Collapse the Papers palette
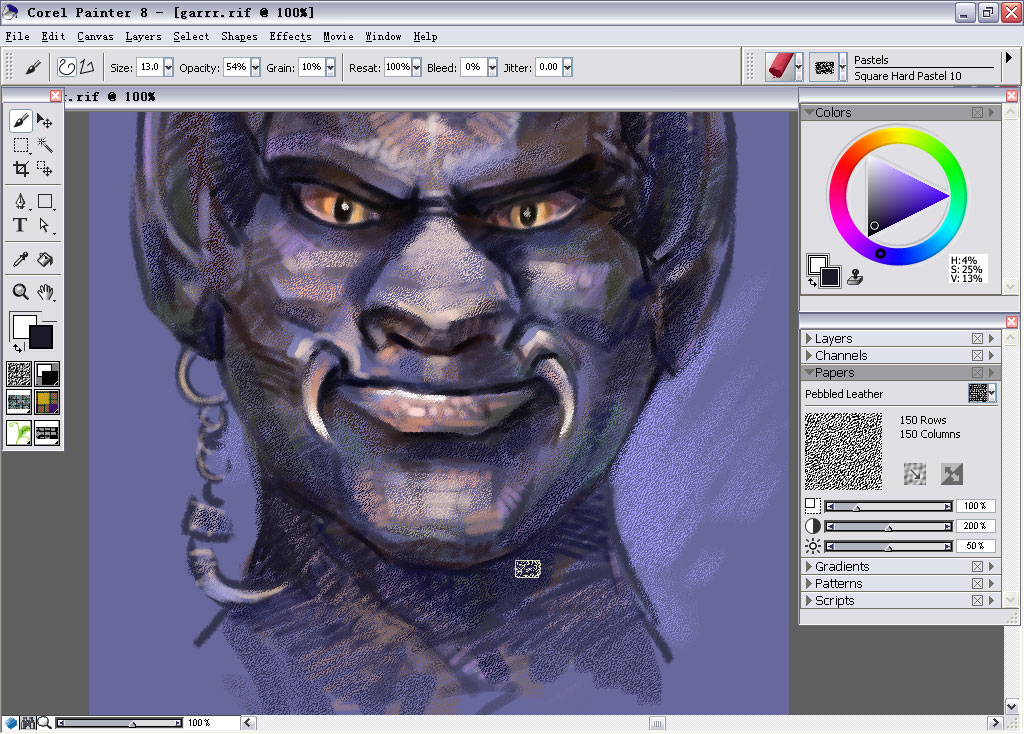Screen dimensions: 1024x734 tap(809, 372)
